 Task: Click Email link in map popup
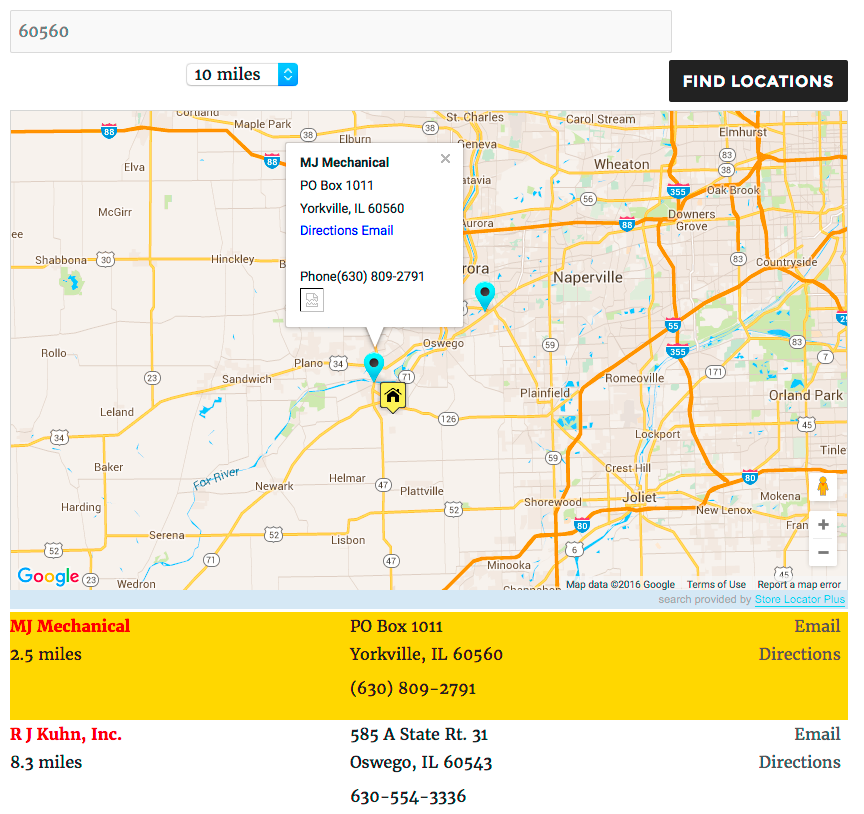[377, 230]
